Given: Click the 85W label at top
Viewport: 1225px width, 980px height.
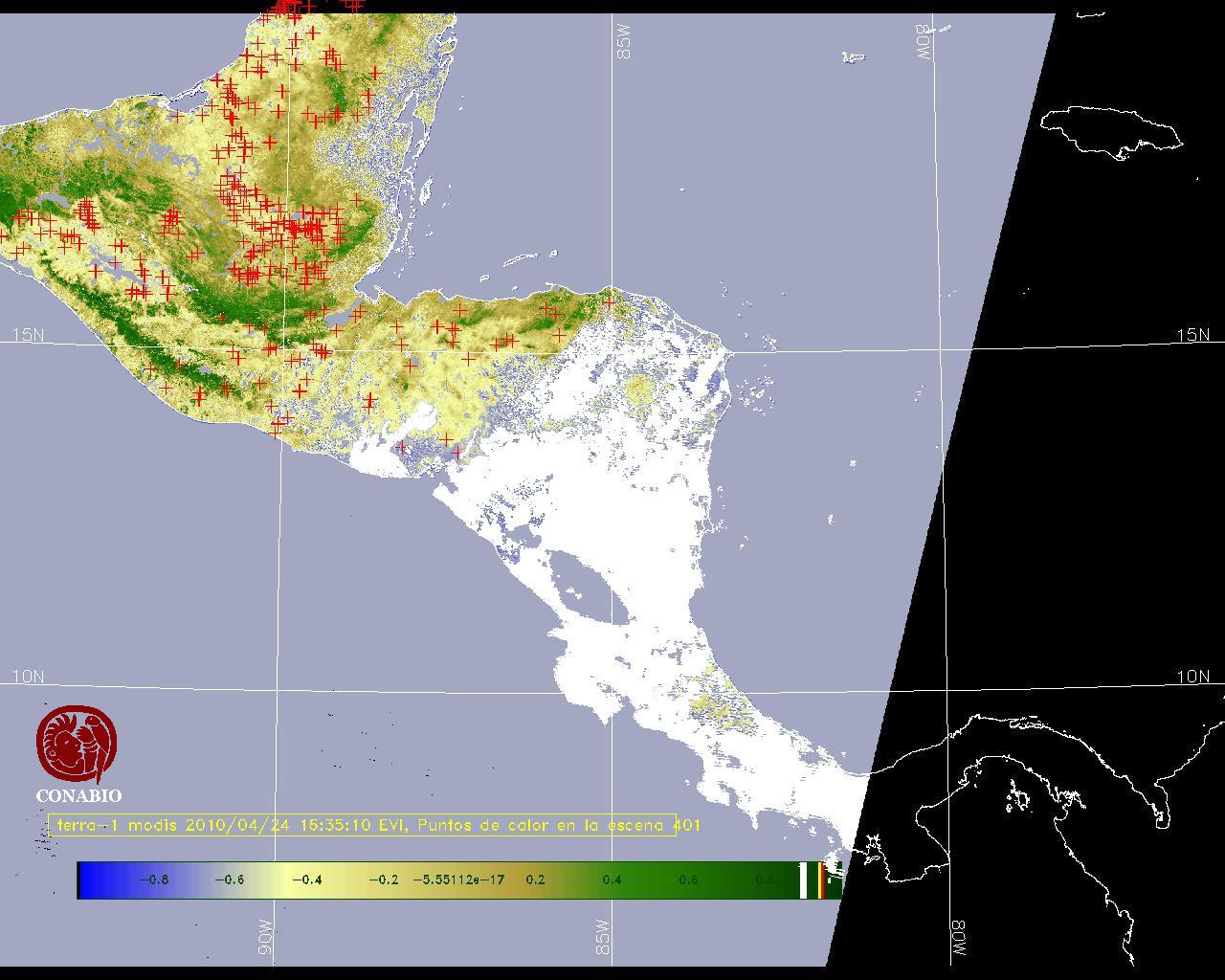Looking at the screenshot, I should pyautogui.click(x=625, y=42).
